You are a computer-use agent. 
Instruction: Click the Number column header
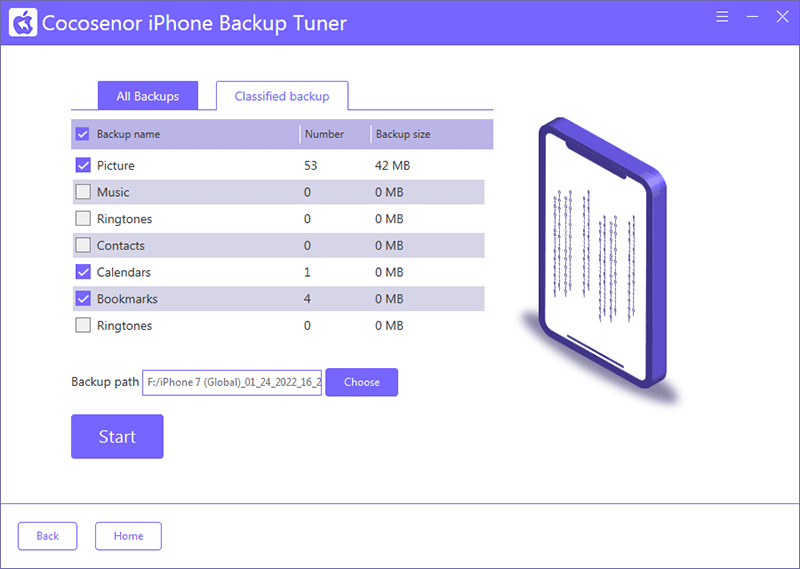tap(324, 134)
